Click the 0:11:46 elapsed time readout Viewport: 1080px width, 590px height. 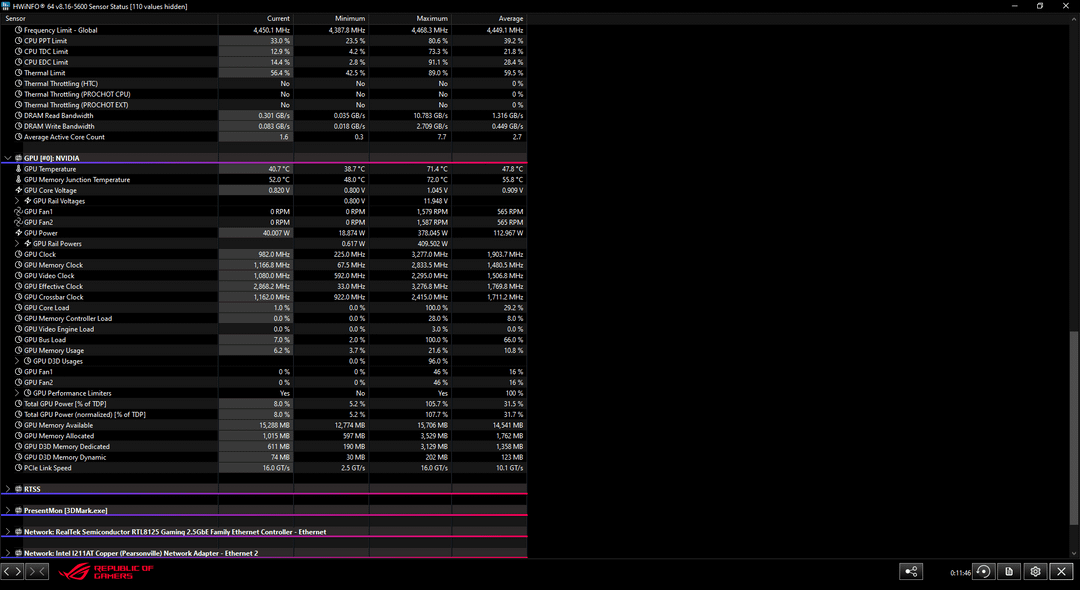(x=960, y=573)
